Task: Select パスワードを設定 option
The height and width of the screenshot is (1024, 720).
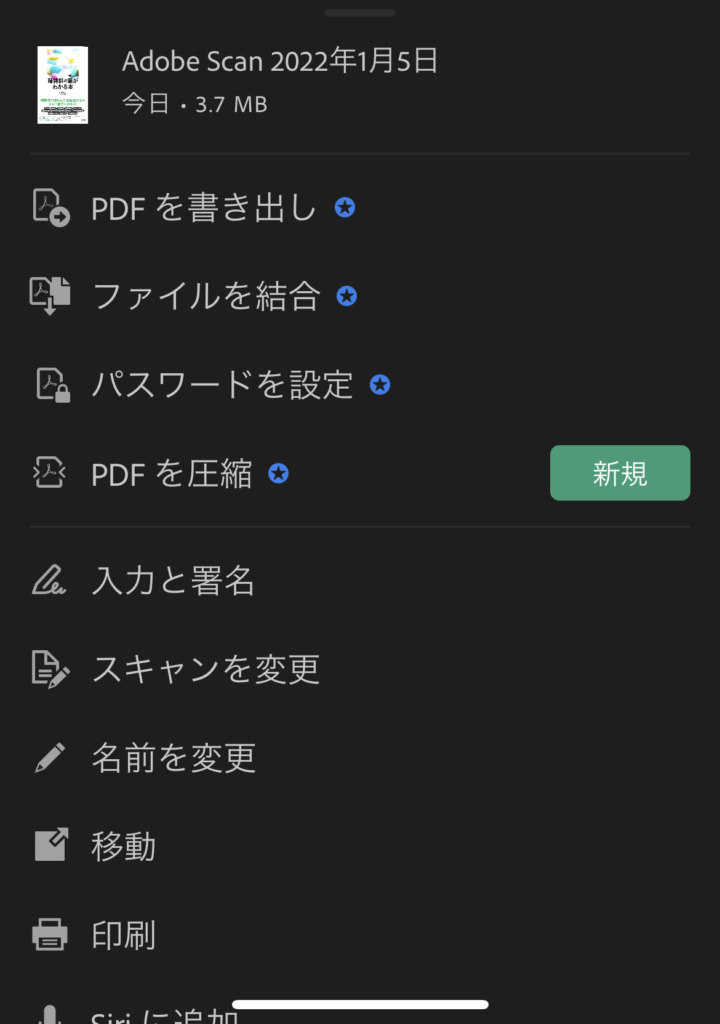Action: click(360, 385)
